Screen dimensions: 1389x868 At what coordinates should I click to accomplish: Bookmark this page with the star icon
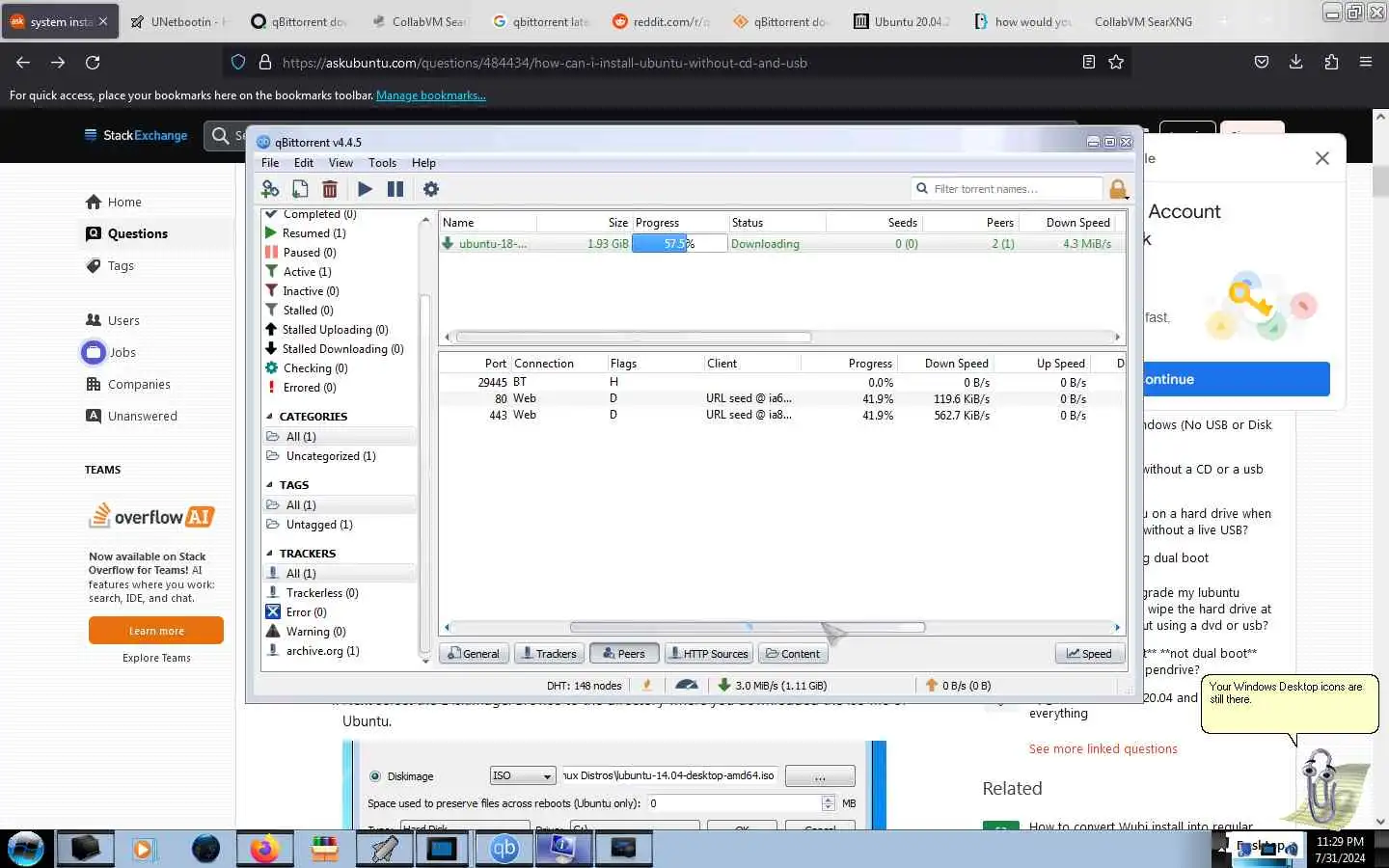pos(1116,63)
